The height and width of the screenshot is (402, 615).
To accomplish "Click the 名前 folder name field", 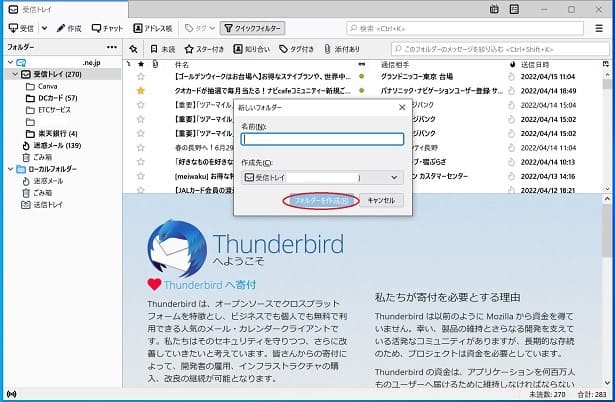I will (322, 139).
